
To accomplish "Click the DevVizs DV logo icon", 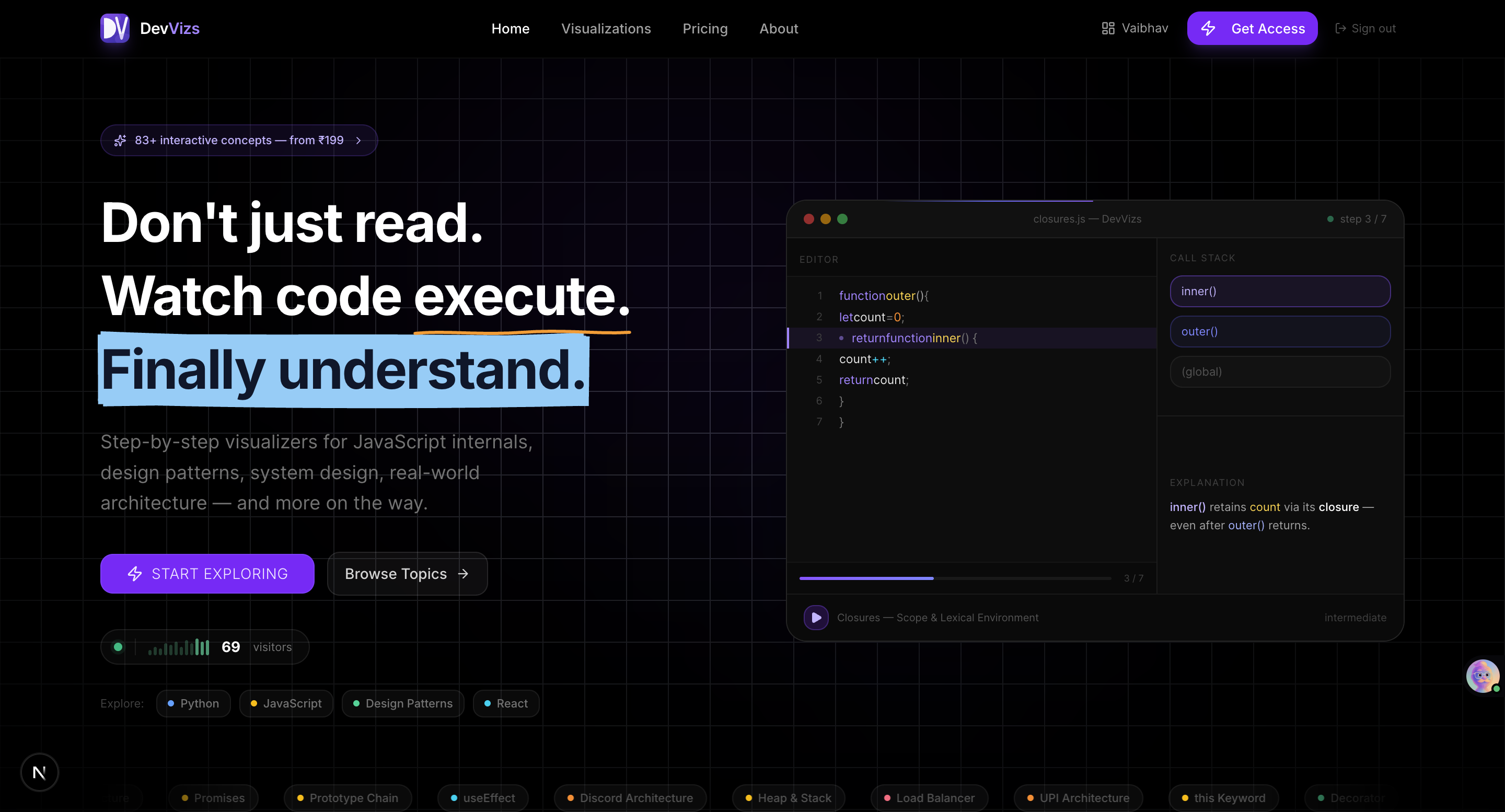I will coord(114,28).
